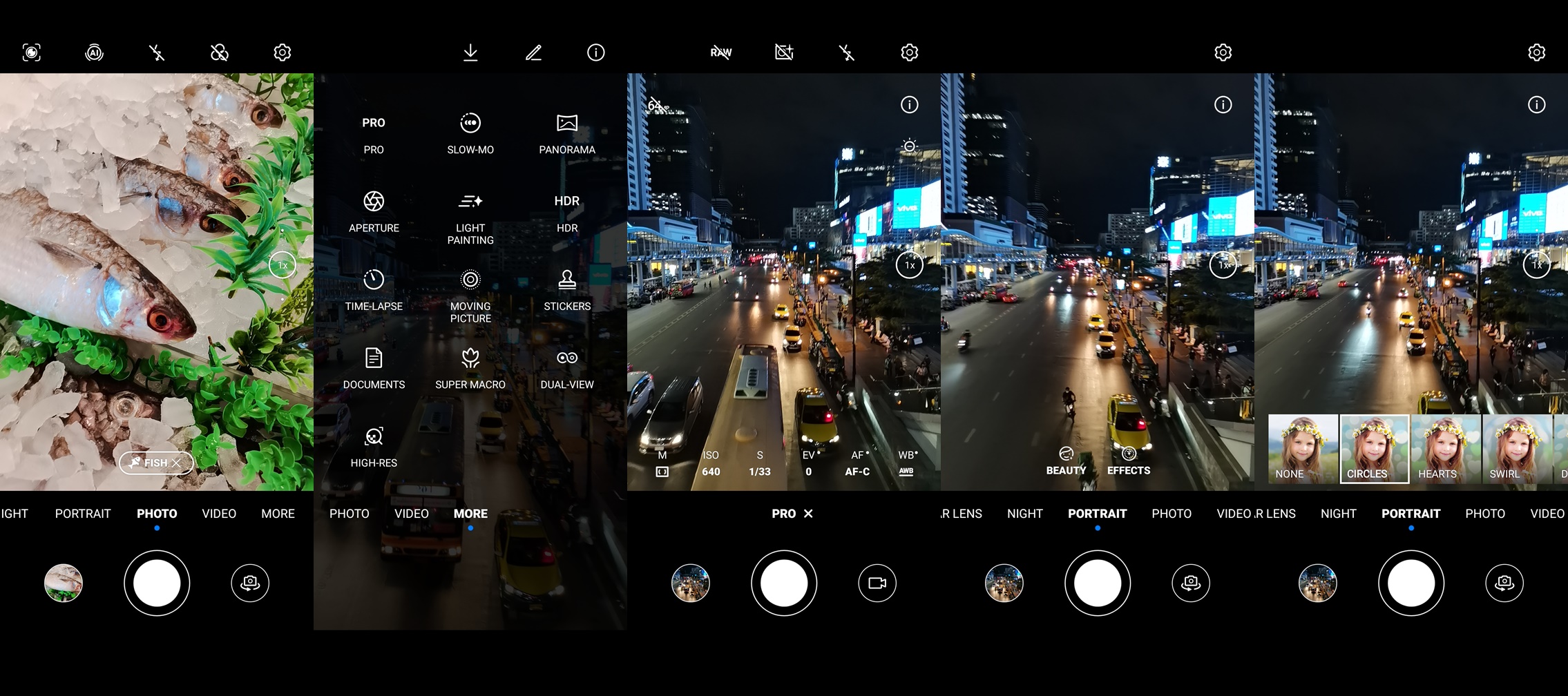
Task: Open the fish gallery thumbnail
Action: pyautogui.click(x=64, y=583)
